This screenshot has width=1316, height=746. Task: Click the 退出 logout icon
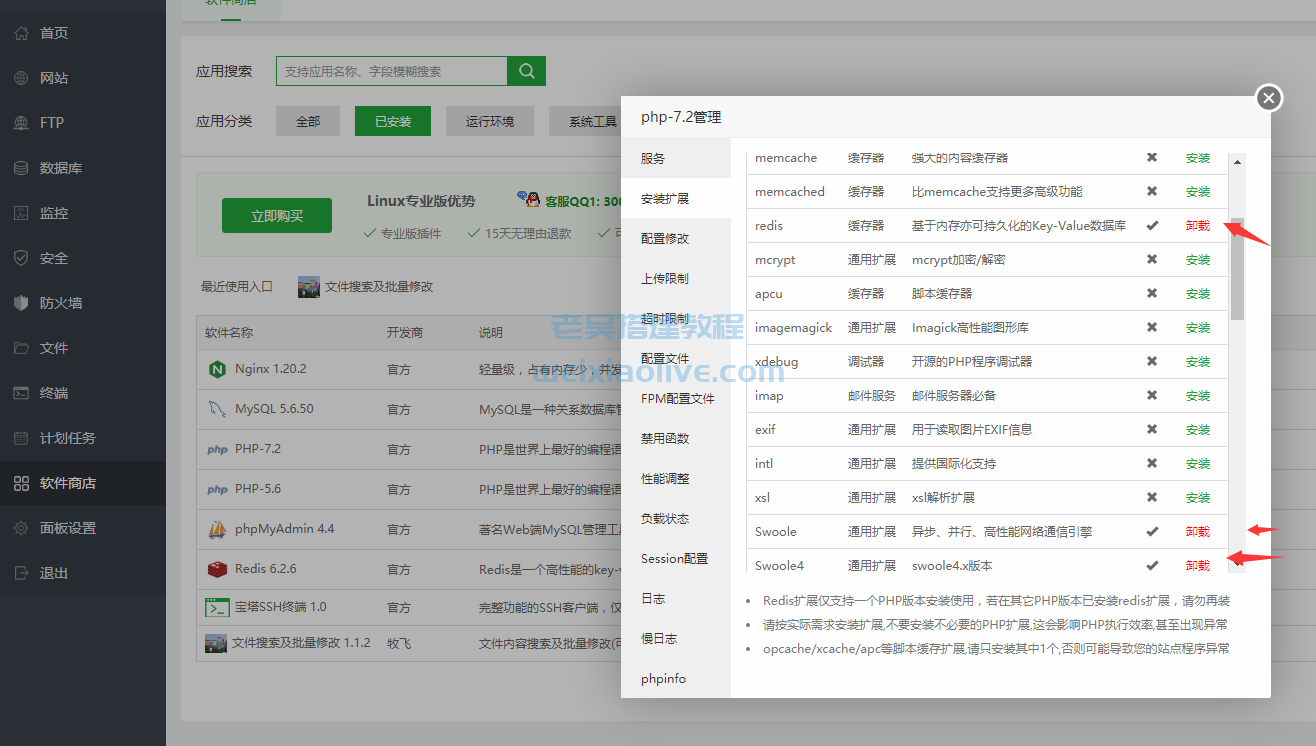[x=21, y=573]
